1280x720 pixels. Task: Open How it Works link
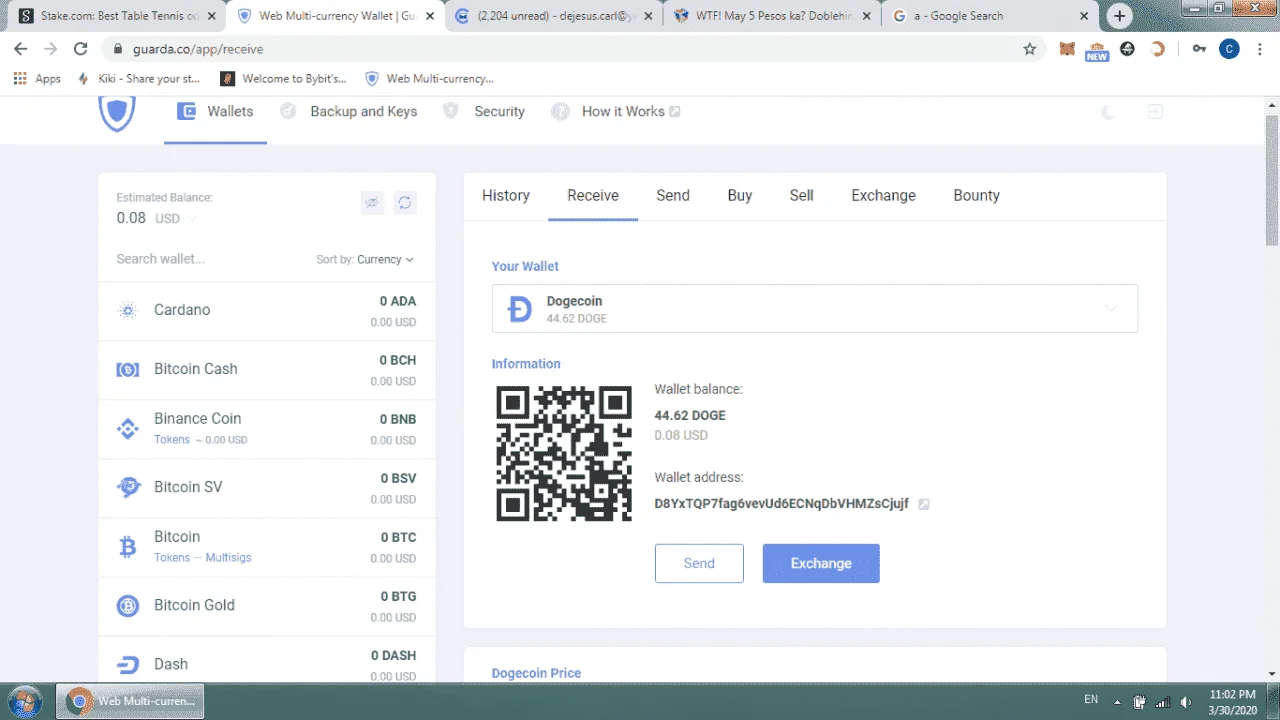[616, 112]
